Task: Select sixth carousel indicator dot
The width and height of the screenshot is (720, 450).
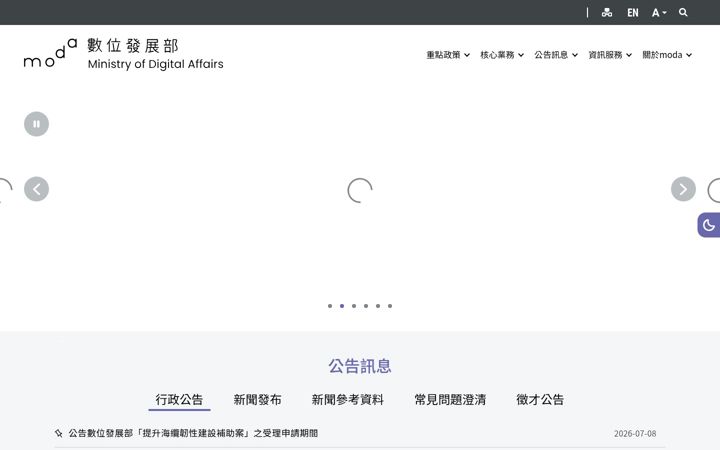Action: [x=390, y=306]
